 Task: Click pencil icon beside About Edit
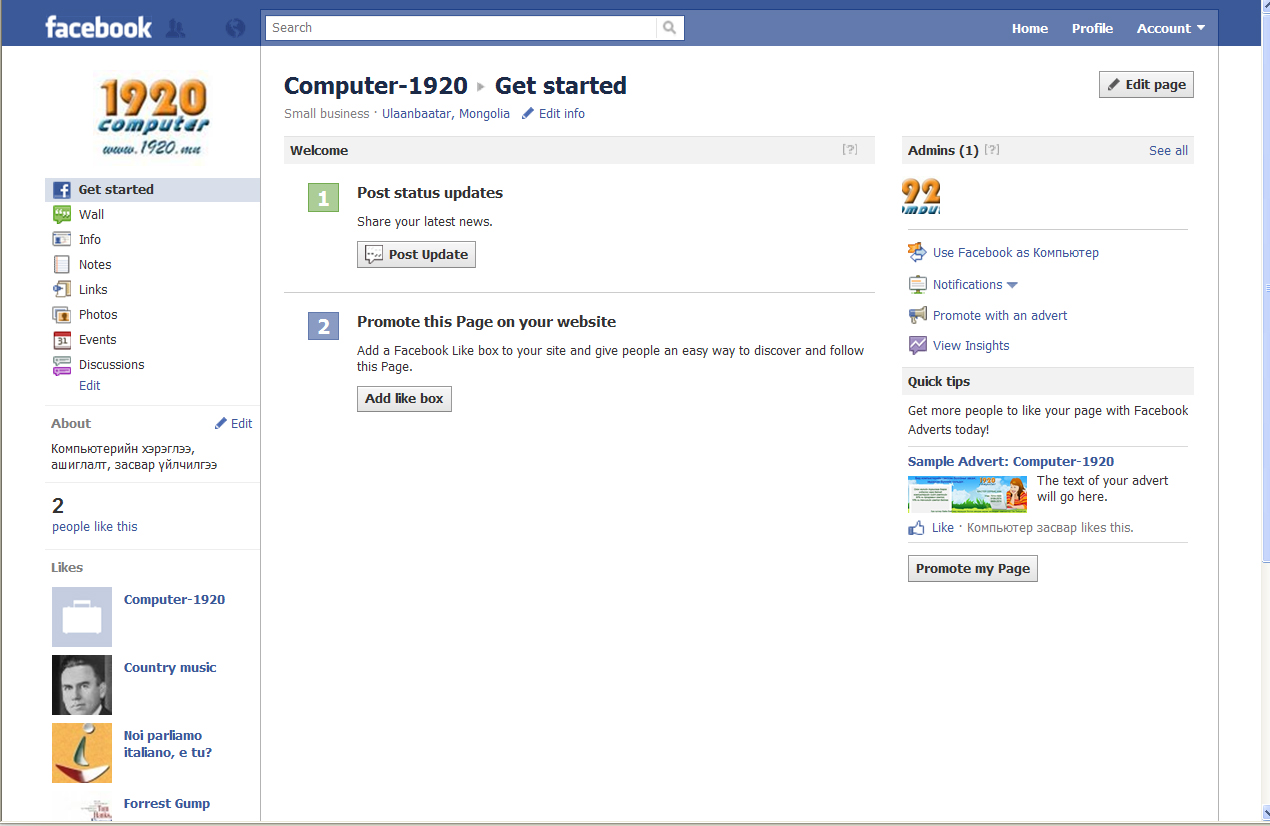click(x=221, y=424)
